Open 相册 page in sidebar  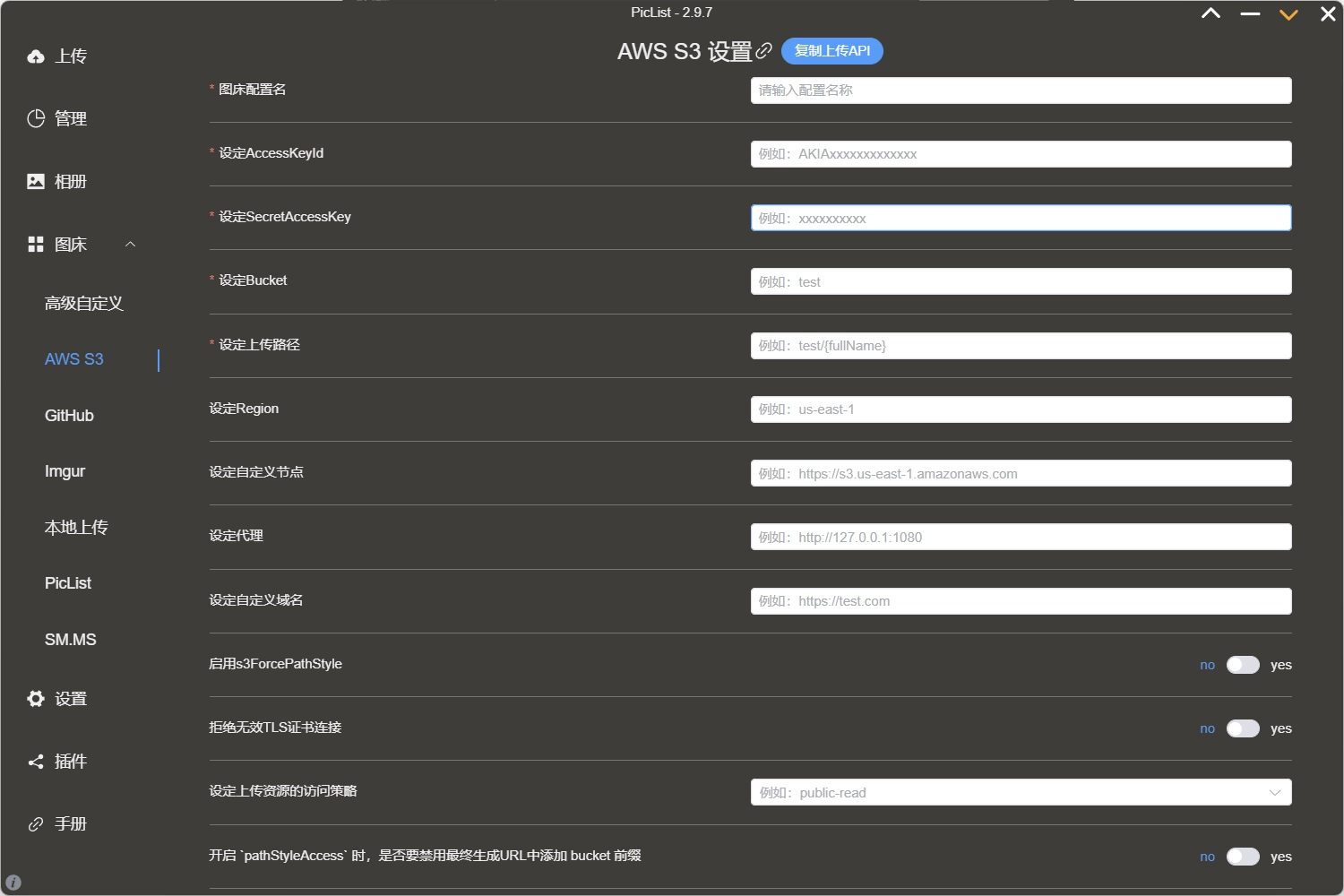(x=71, y=181)
